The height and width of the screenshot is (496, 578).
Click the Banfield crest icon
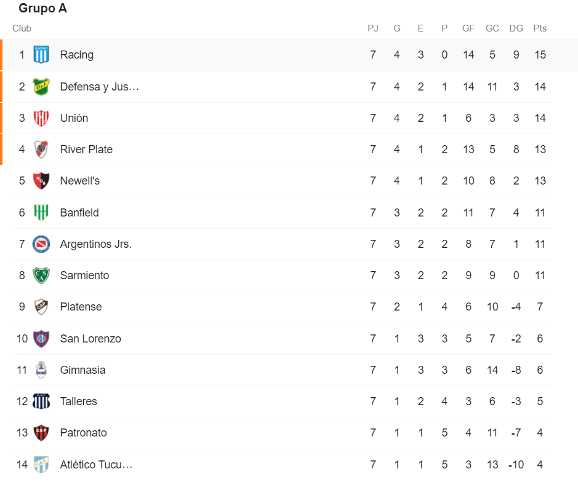[x=41, y=212]
